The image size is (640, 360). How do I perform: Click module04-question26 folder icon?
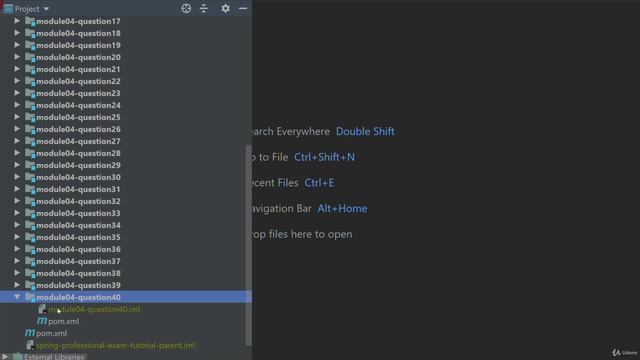tap(30, 129)
